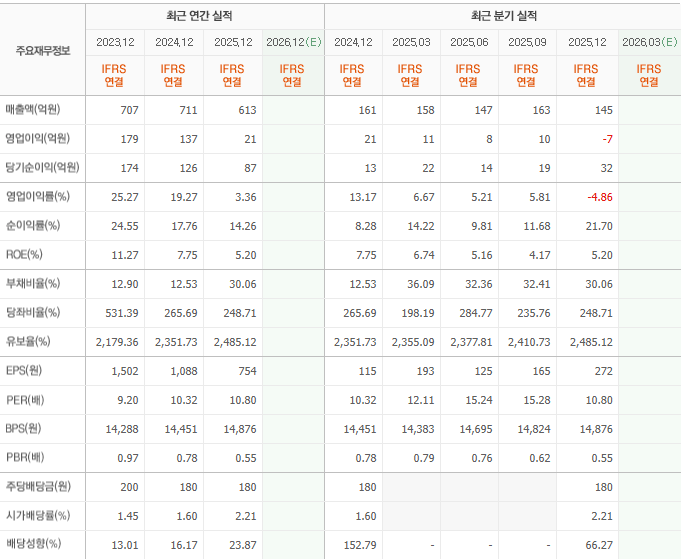Image resolution: width=693 pixels, height=559 pixels.
Task: Click the ROE(%) row label
Action: pos(24,255)
